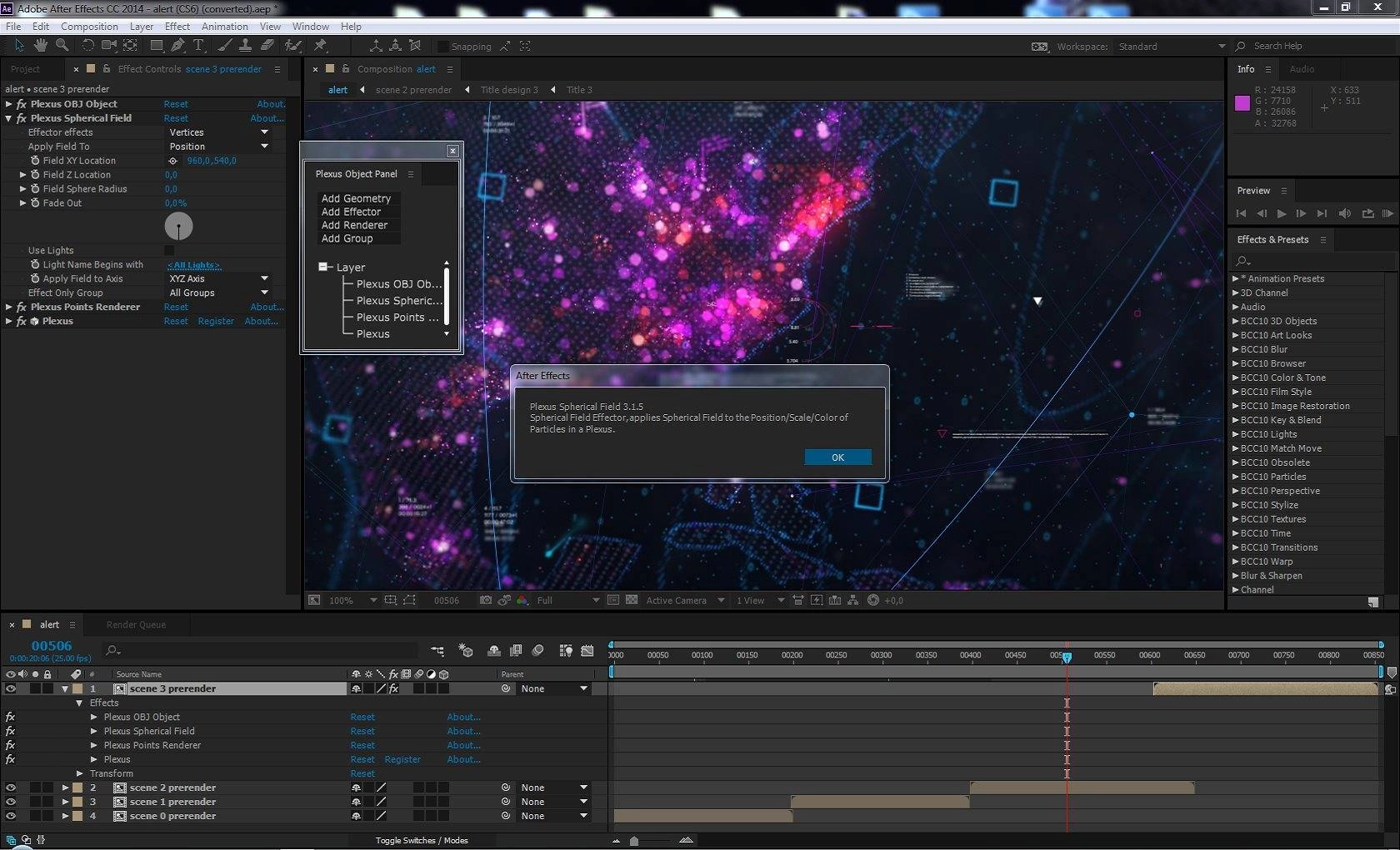
Task: Switch to Render Queue tab
Action: click(x=136, y=625)
